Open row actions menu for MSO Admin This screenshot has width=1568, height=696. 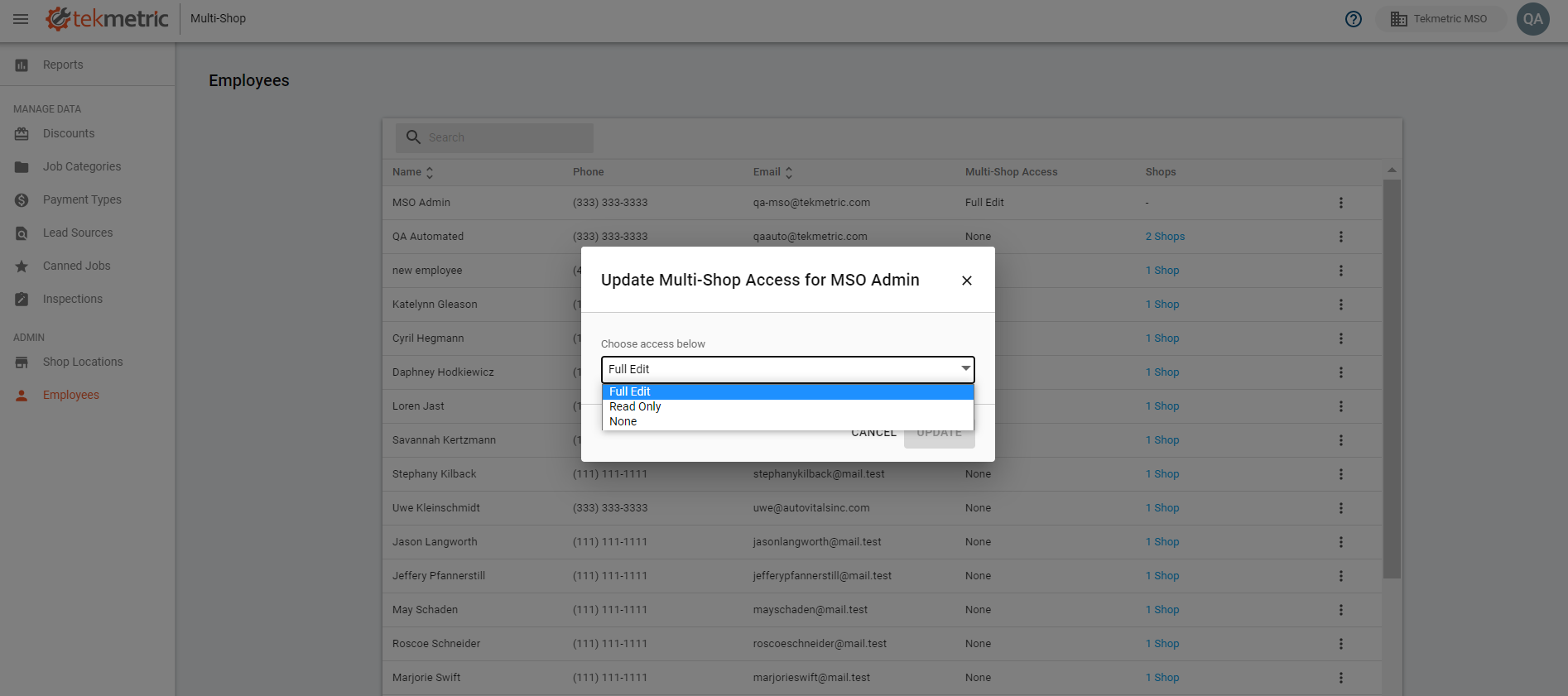click(1341, 203)
